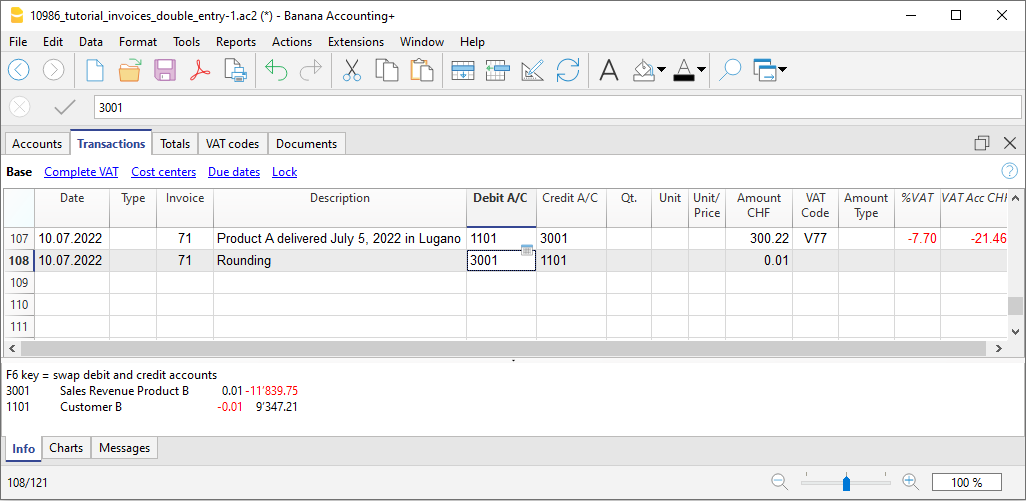Open the Complete VAT view link
This screenshot has height=501, width=1026.
point(81,172)
